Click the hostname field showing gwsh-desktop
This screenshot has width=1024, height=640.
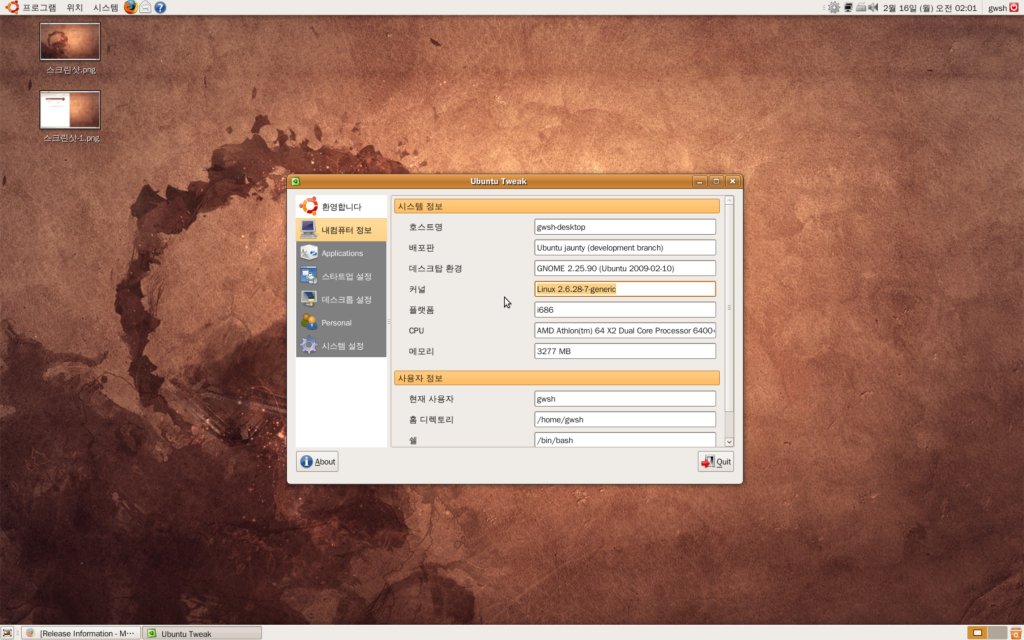[624, 227]
